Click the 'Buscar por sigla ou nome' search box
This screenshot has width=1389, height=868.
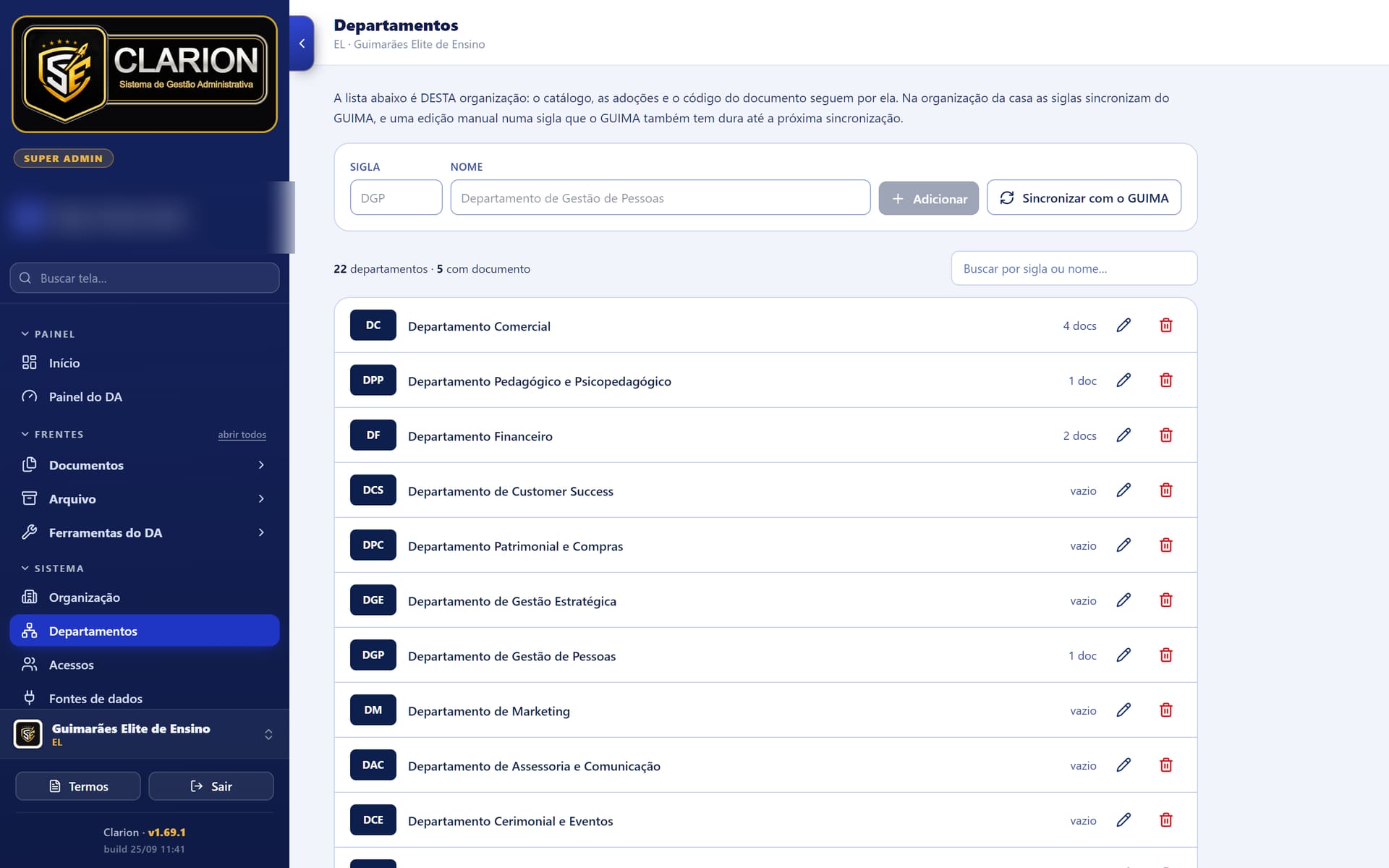pyautogui.click(x=1074, y=268)
